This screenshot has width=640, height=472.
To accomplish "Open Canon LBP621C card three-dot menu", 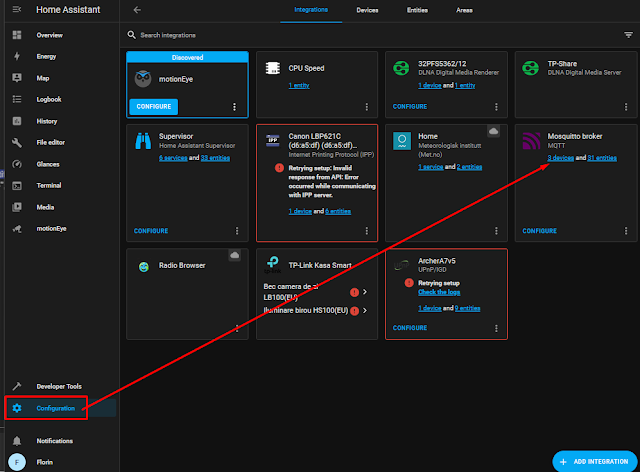I will [367, 231].
